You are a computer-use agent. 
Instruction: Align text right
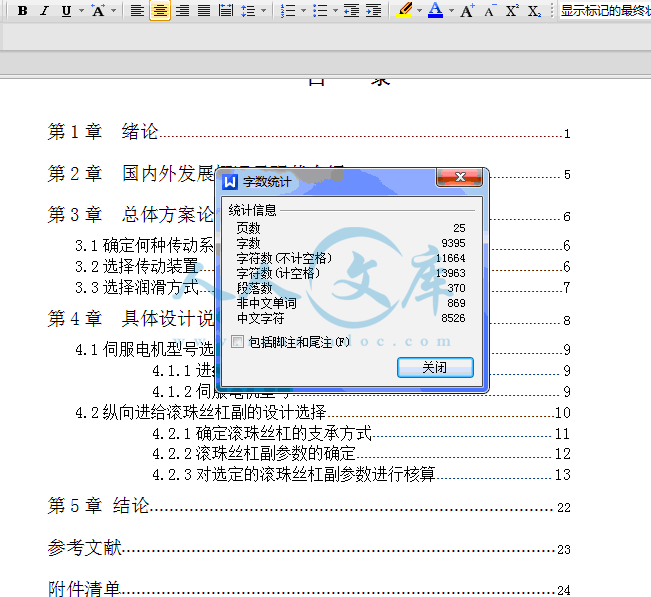click(182, 10)
